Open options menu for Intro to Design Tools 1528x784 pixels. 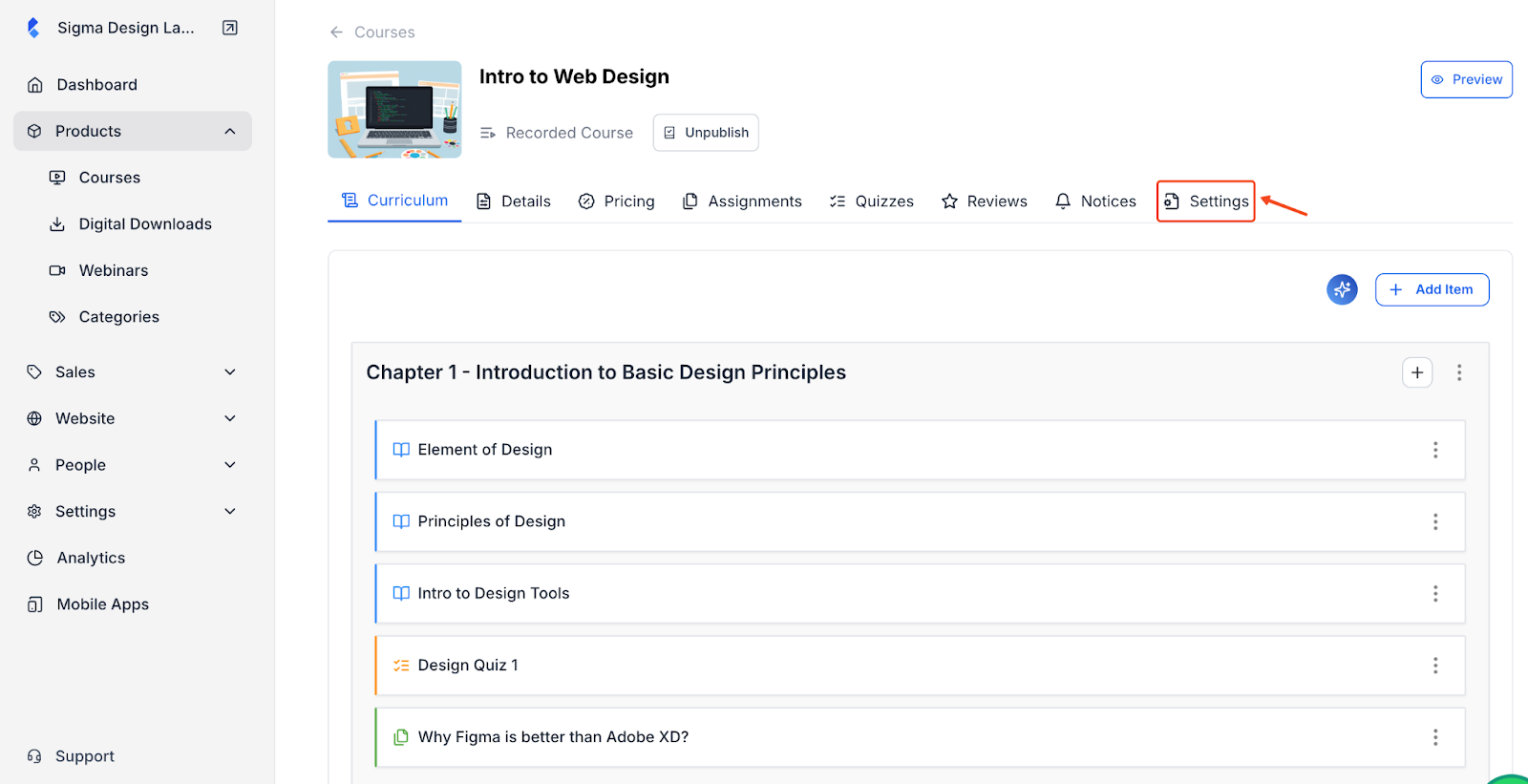tap(1435, 594)
